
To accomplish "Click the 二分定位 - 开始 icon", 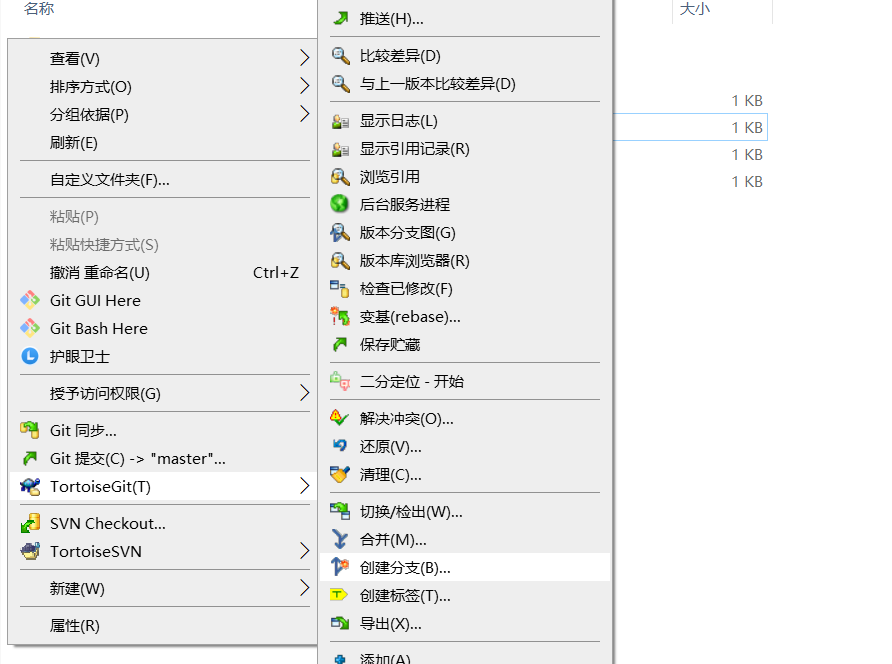I will 340,381.
